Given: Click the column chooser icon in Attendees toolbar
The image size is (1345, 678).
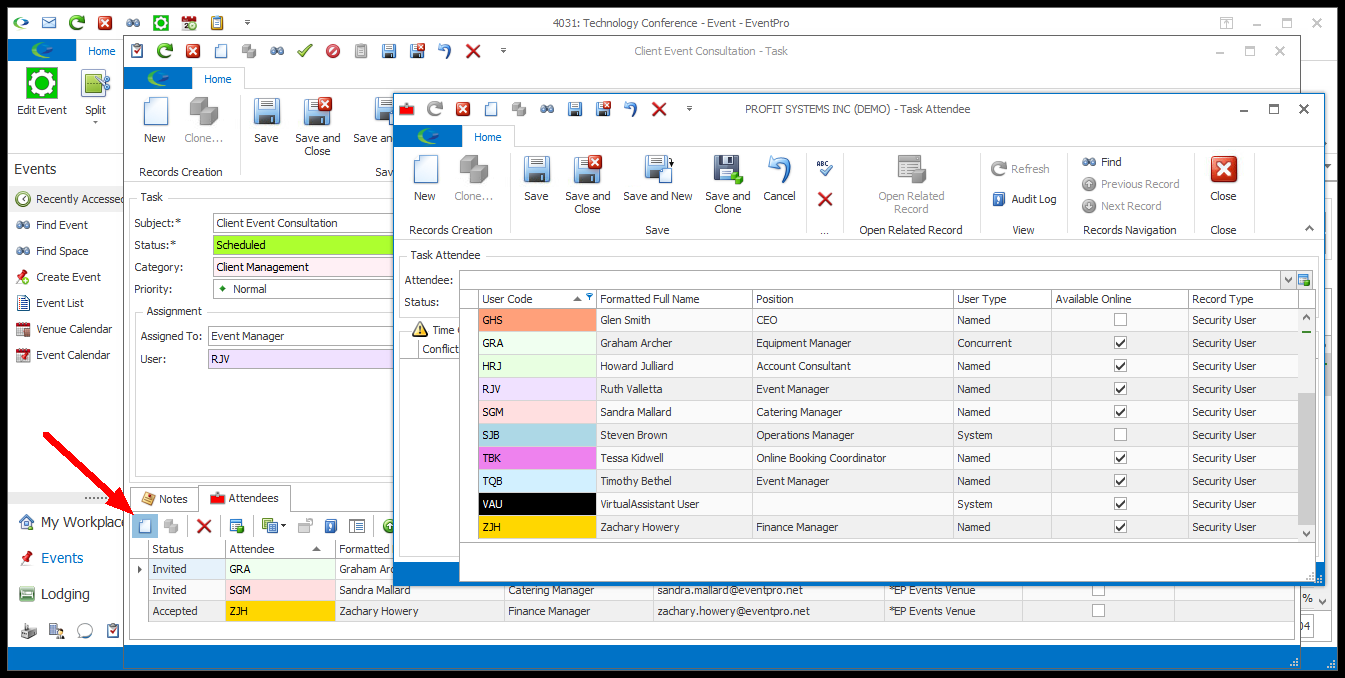Looking at the screenshot, I should pos(356,525).
